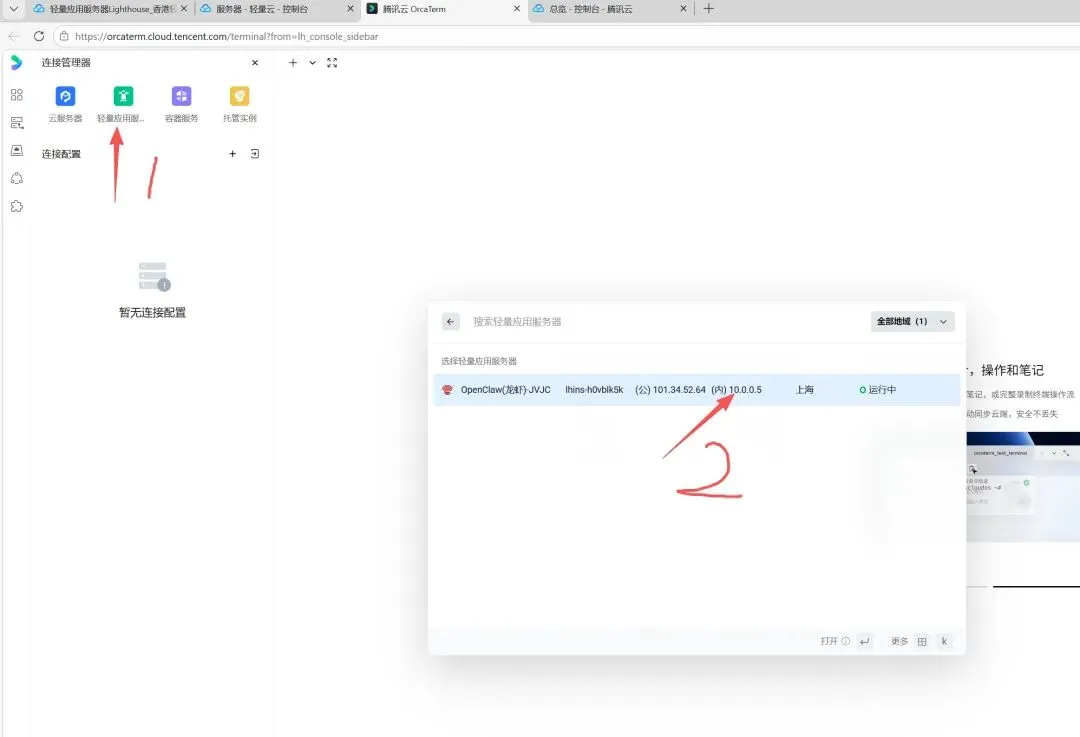Switch to the 腾讯云 OrcaTerm browser tab
The image size is (1080, 737).
pos(442,9)
